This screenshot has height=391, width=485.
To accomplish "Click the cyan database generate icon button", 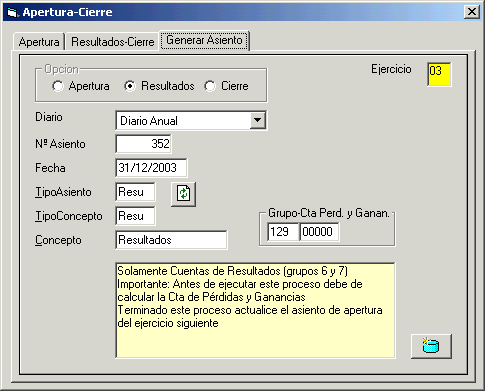I will 431,346.
